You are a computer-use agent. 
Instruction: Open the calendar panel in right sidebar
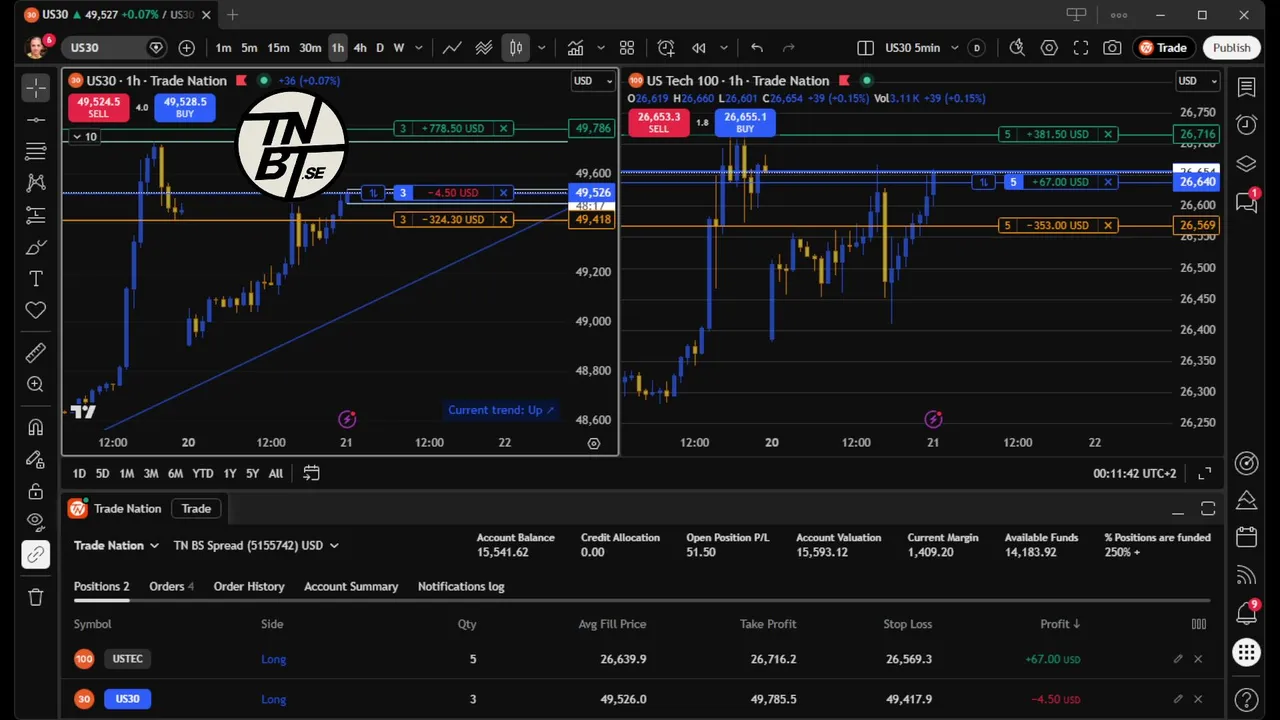1246,537
